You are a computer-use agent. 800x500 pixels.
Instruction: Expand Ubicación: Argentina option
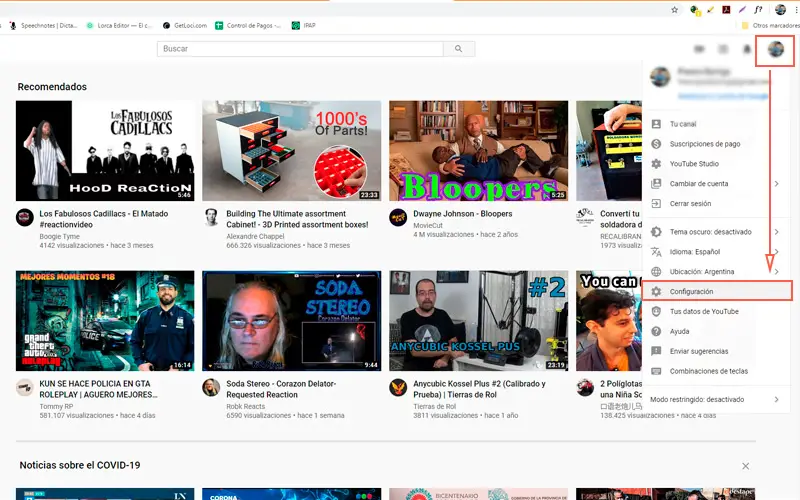(715, 271)
